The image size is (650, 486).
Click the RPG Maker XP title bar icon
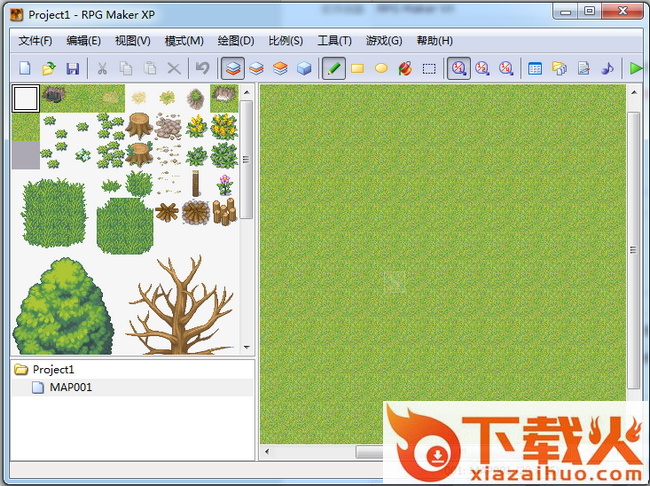[17, 15]
